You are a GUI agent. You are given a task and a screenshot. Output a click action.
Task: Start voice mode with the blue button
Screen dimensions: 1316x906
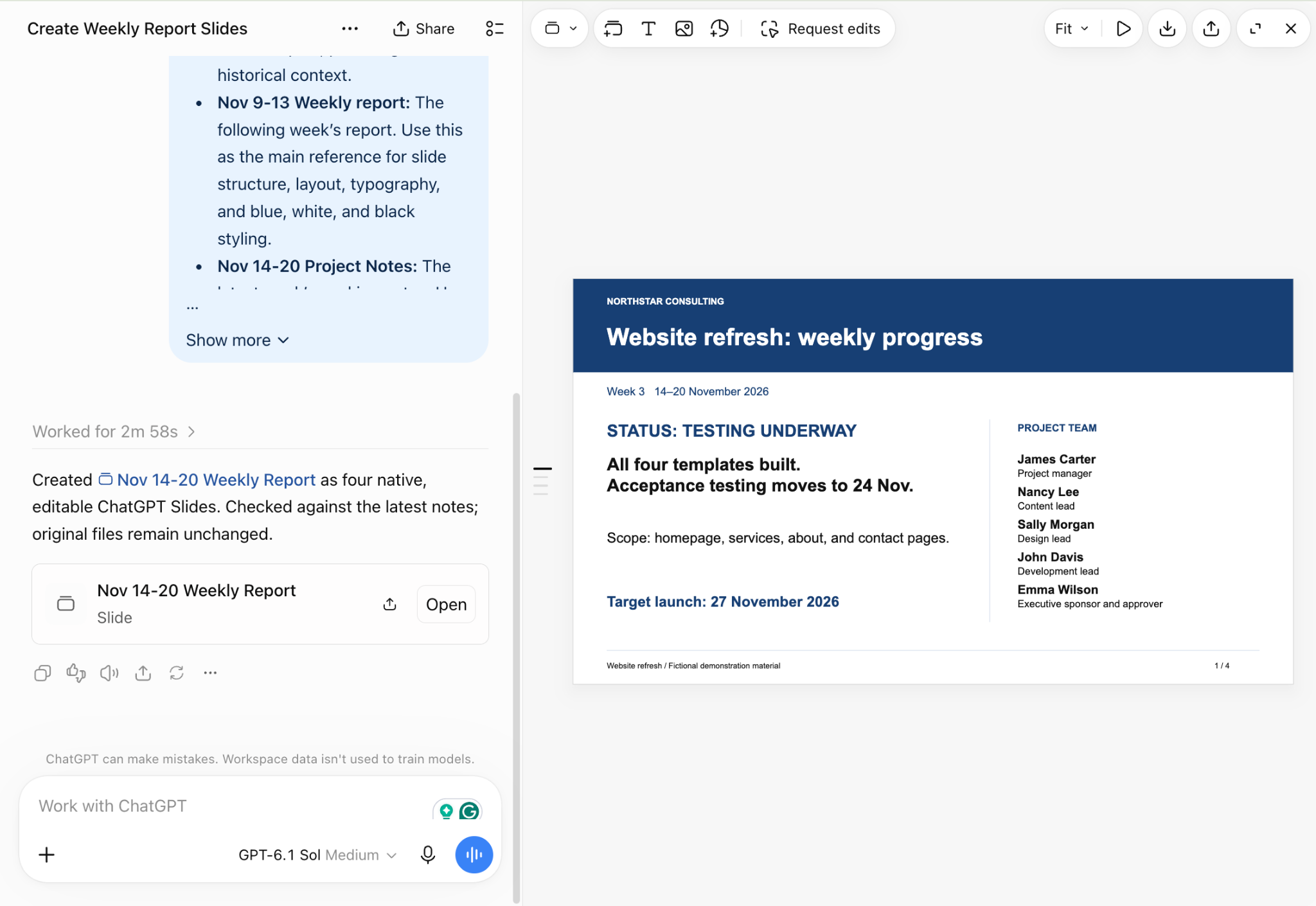474,855
